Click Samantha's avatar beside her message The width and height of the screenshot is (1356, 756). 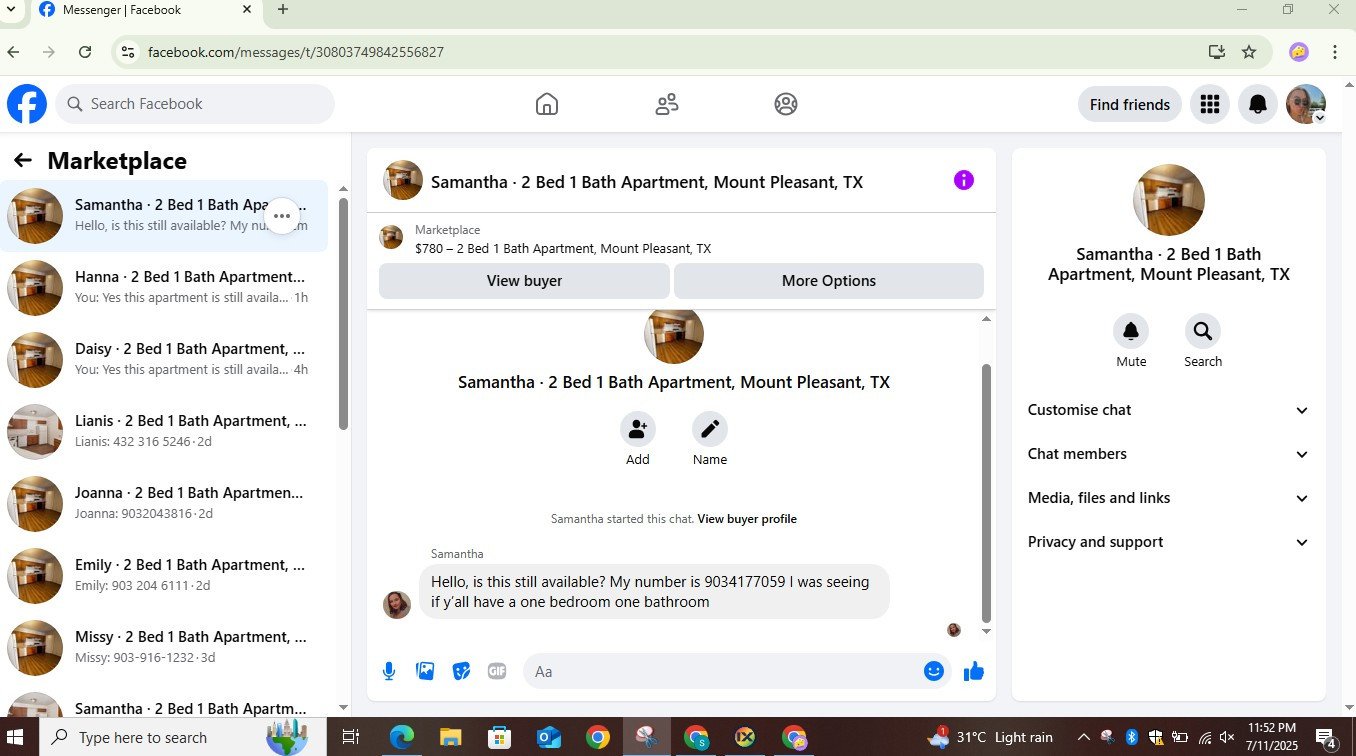click(397, 604)
